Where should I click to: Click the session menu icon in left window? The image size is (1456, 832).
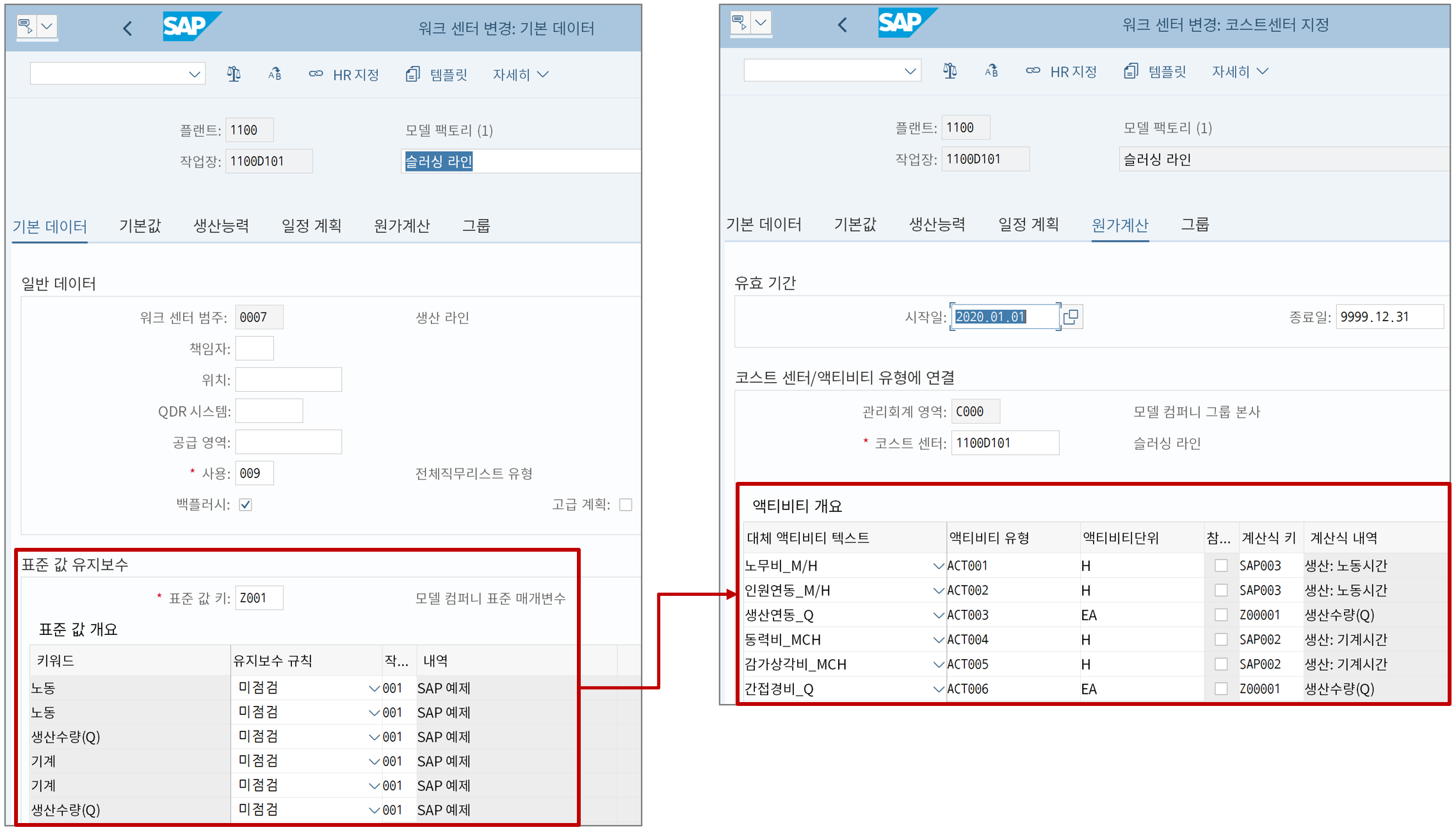point(26,26)
